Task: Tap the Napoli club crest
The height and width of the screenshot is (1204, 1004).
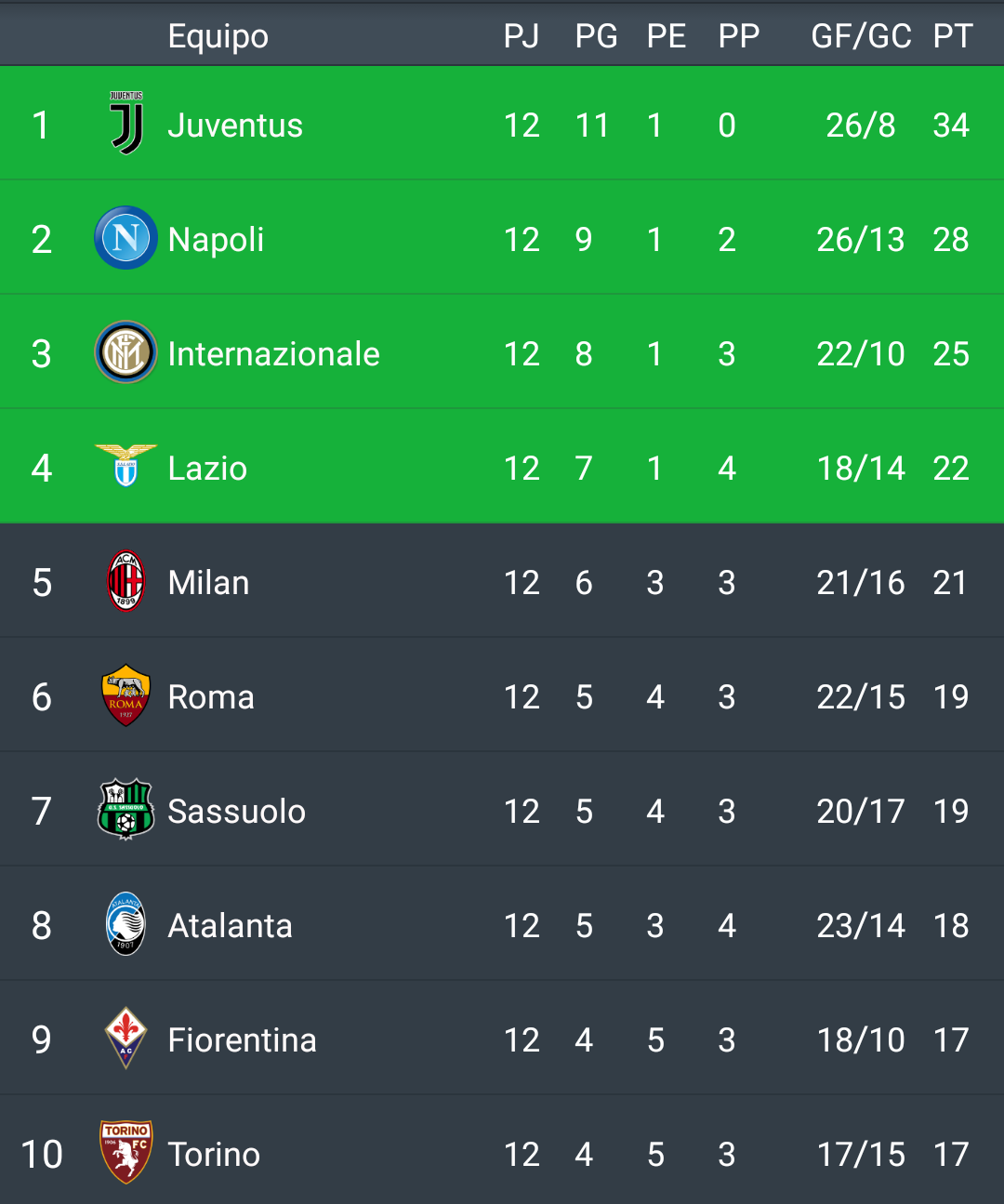Action: click(x=125, y=238)
